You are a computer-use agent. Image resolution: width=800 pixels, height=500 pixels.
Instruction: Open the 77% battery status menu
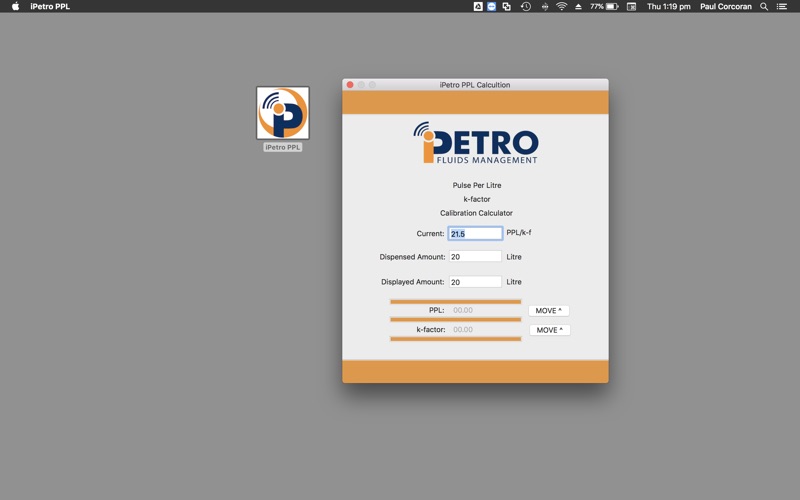605,7
